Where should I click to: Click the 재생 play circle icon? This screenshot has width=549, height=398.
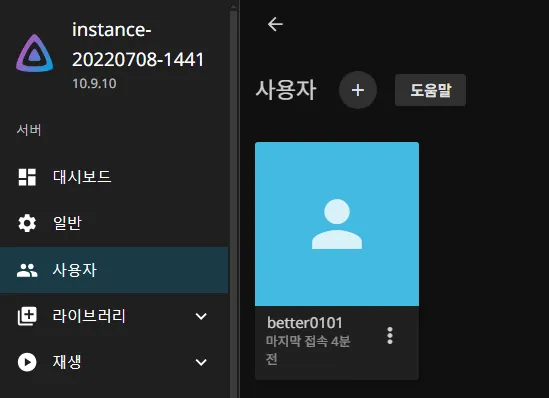click(27, 362)
